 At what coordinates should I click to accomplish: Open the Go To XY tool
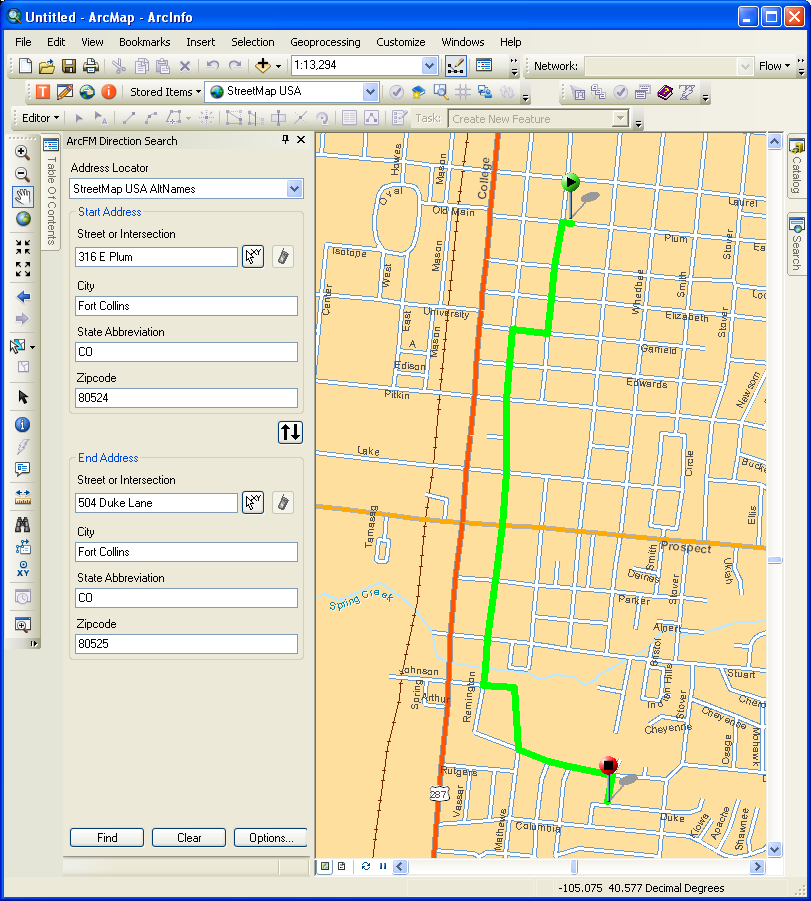pyautogui.click(x=22, y=569)
